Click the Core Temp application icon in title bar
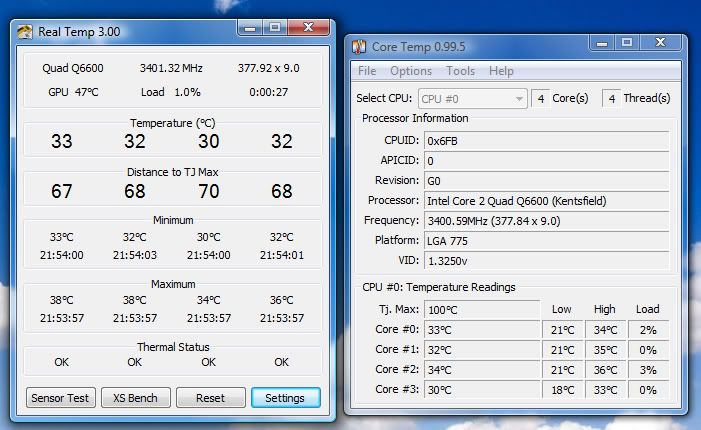 point(359,46)
